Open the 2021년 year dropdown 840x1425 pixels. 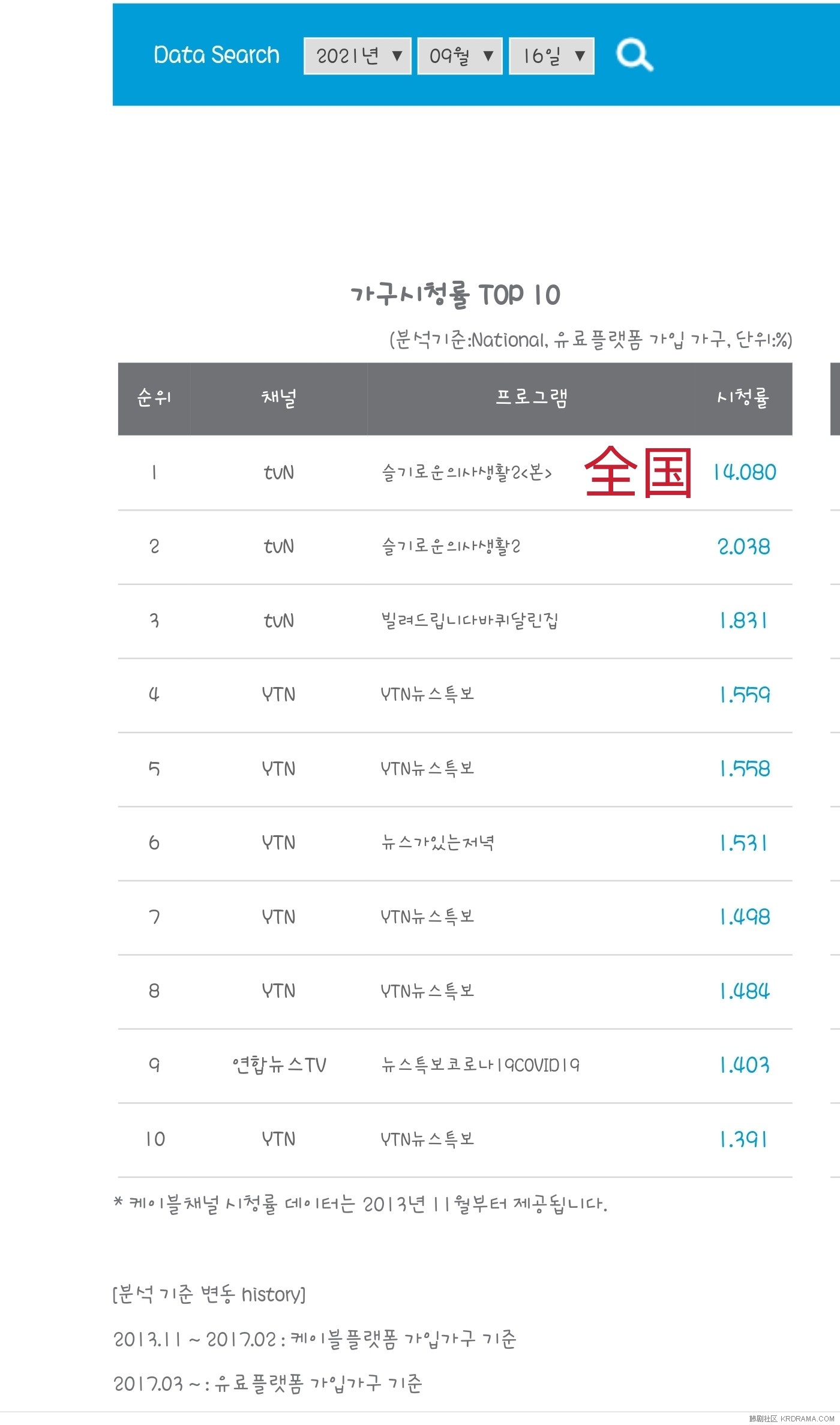click(x=358, y=56)
